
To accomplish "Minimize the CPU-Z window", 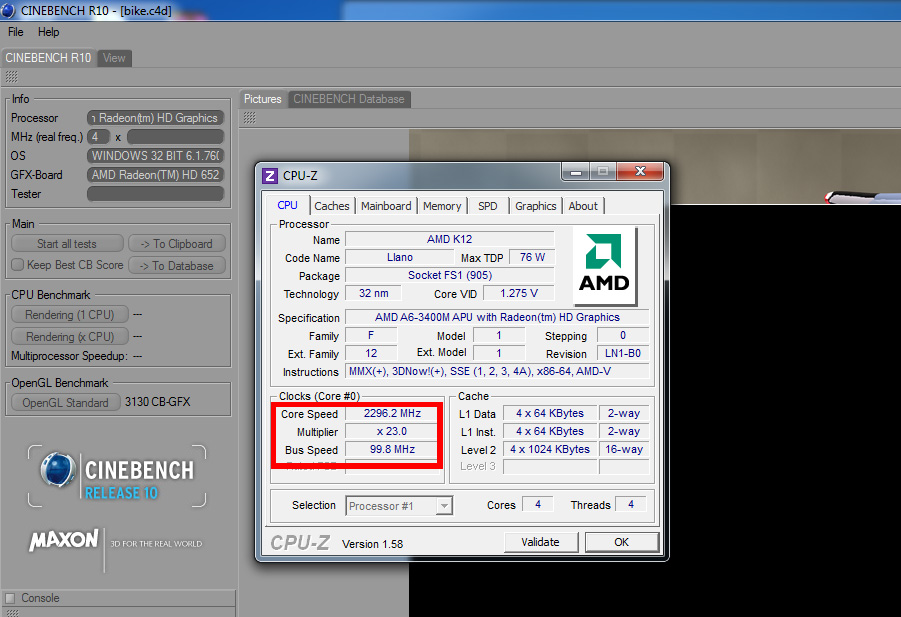I will point(575,171).
